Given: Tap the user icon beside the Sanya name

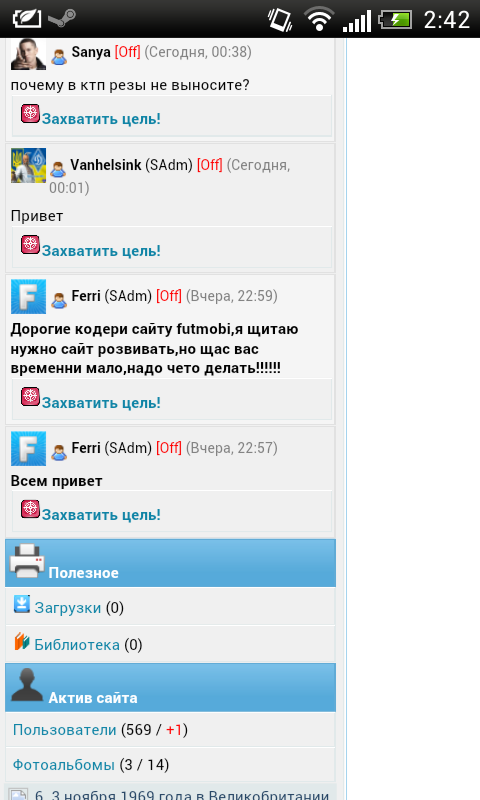Looking at the screenshot, I should [x=59, y=57].
